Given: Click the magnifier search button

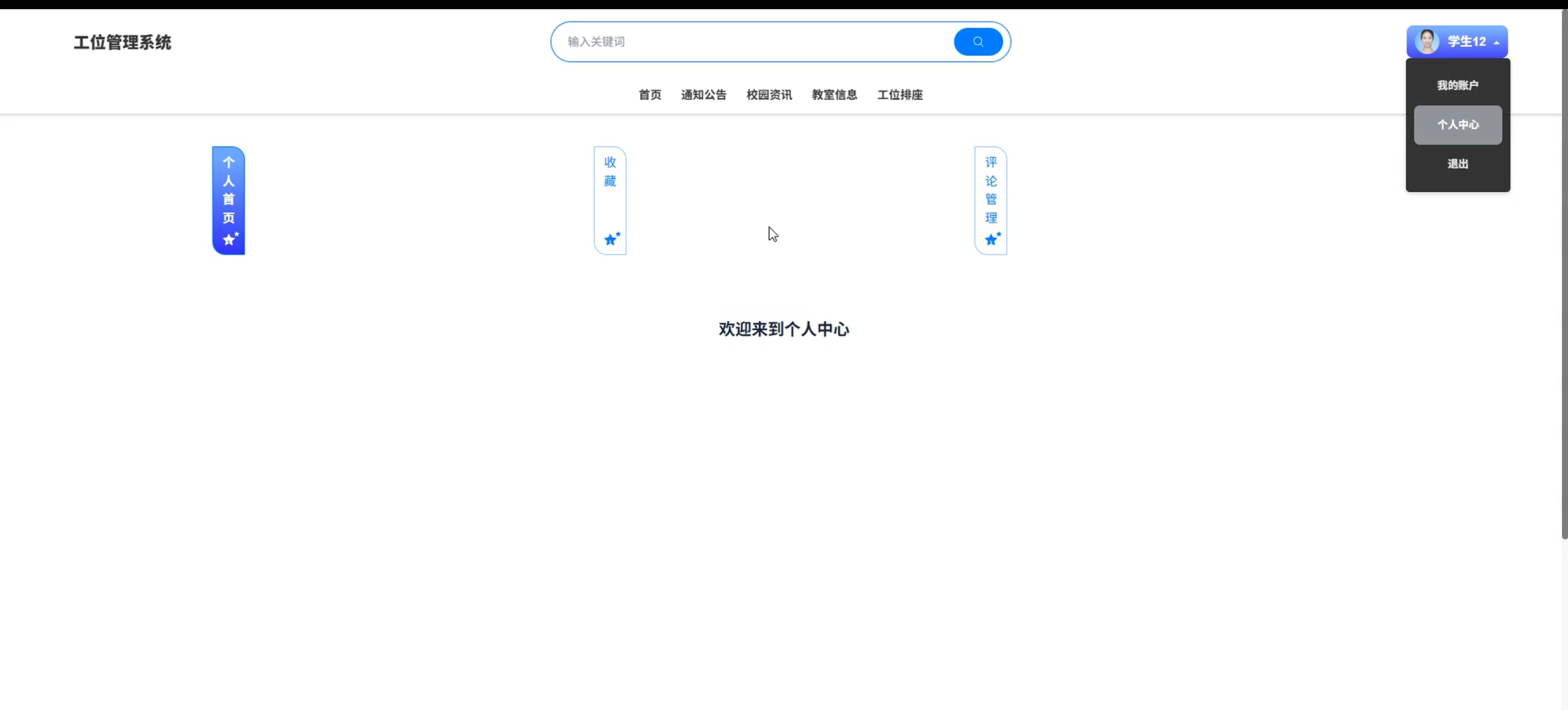Looking at the screenshot, I should pos(978,42).
